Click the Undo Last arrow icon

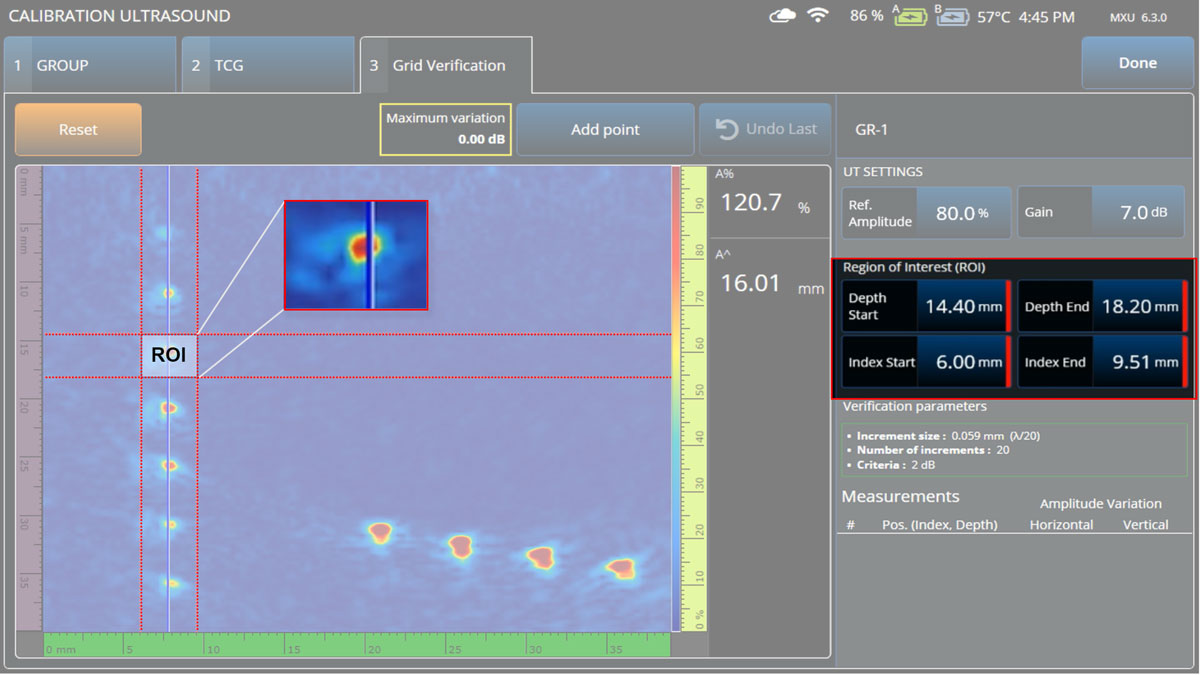tap(727, 129)
